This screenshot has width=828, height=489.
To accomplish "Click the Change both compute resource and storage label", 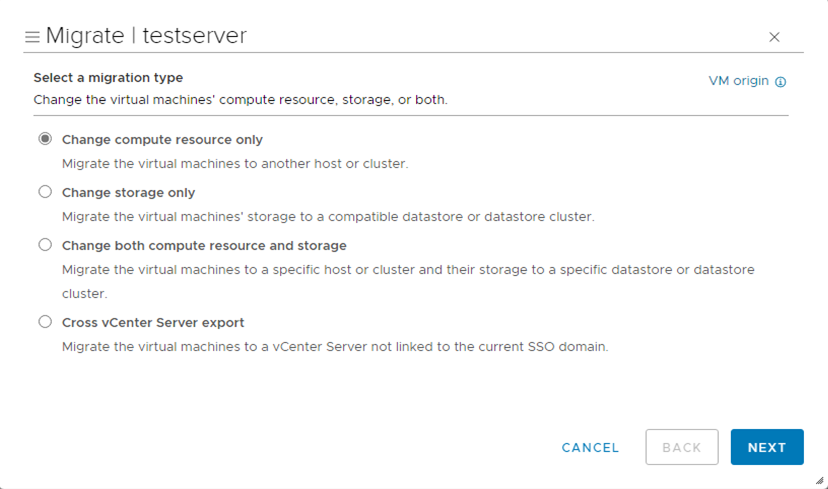I will point(204,246).
